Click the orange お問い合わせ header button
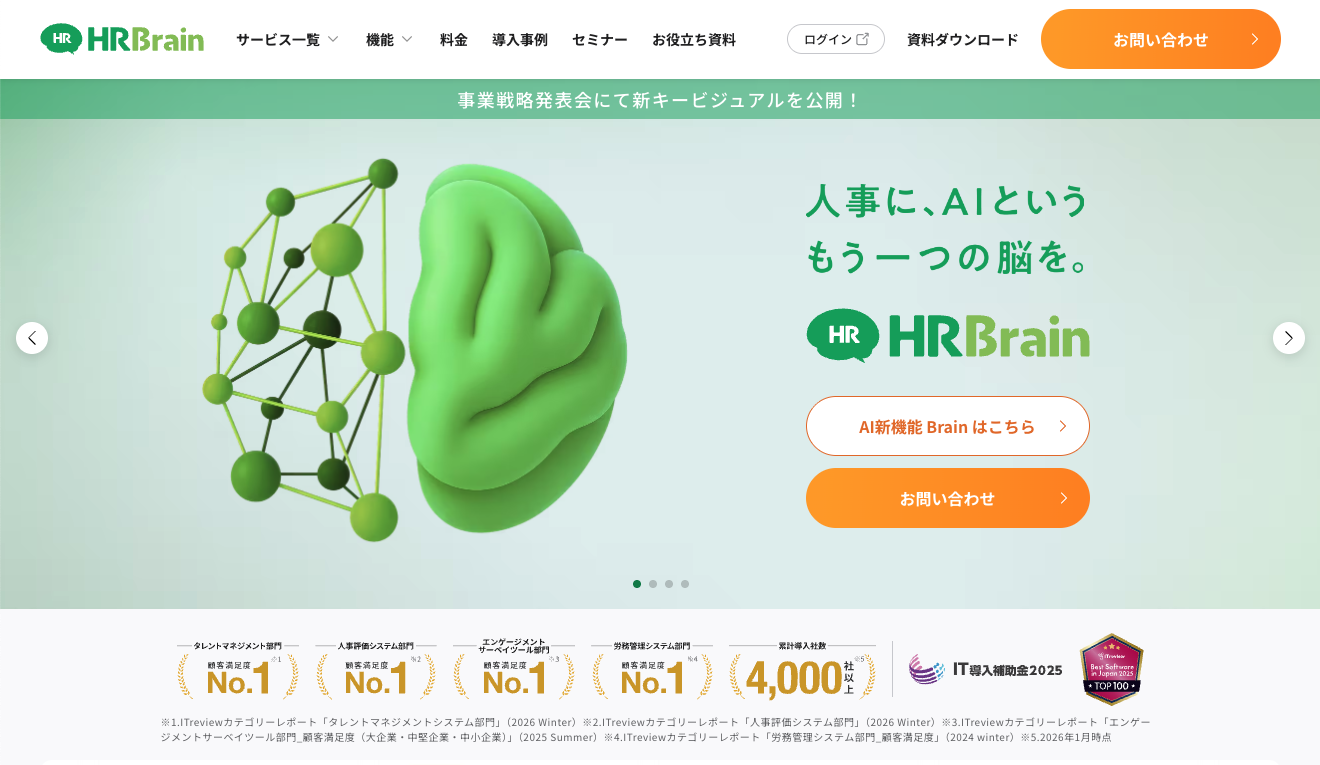1320x765 pixels. tap(1160, 39)
